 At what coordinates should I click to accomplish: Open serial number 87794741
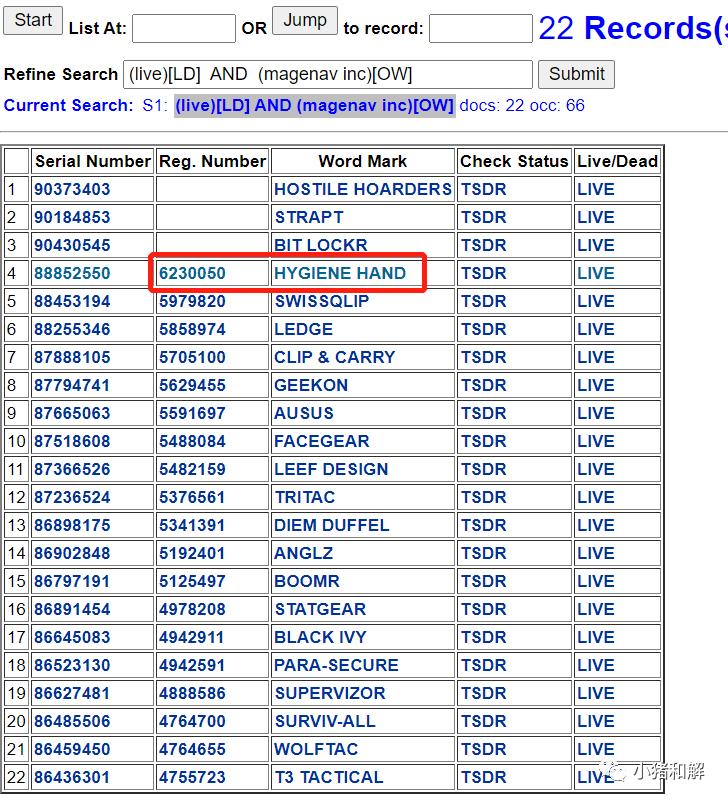tap(72, 385)
